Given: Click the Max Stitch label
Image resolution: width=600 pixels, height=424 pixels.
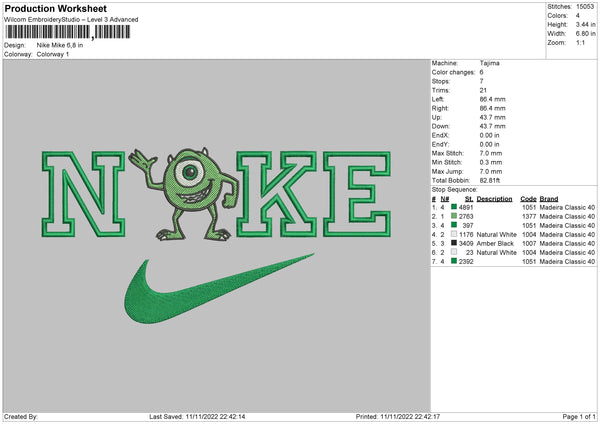Looking at the screenshot, I should point(448,153).
